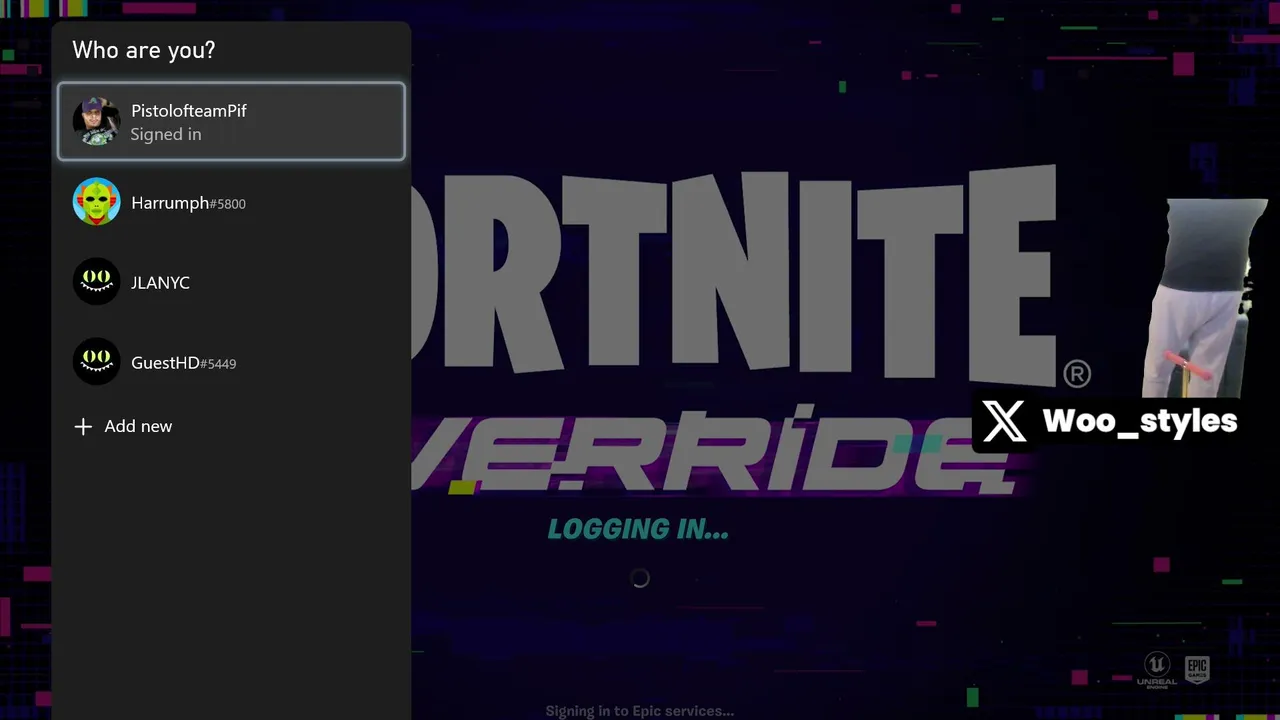The height and width of the screenshot is (720, 1280).
Task: Open the Add new profile option
Action: pos(231,426)
